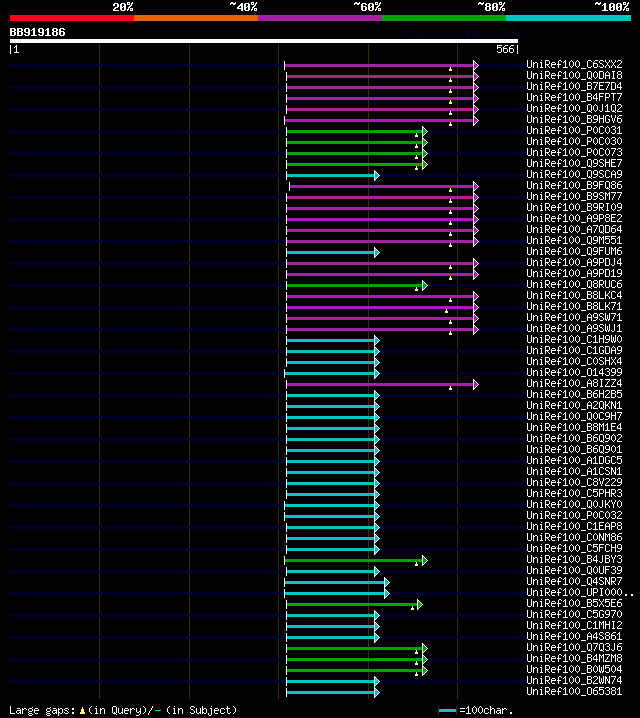Click the UniRef100_B5X5E6 label
640x718 pixels.
click(574, 603)
